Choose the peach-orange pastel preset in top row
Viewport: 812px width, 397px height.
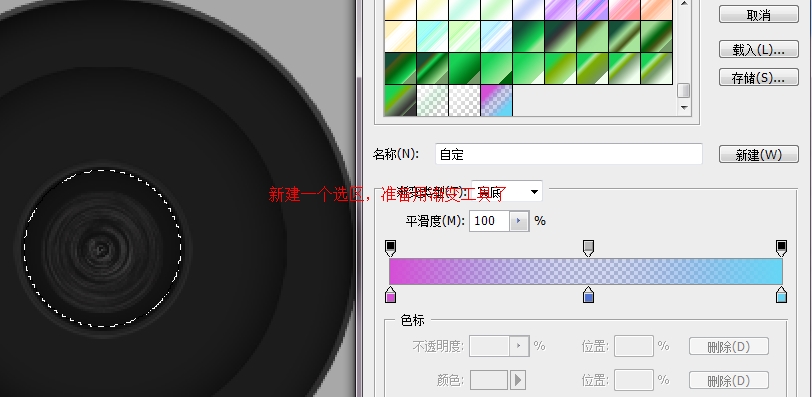pos(657,9)
